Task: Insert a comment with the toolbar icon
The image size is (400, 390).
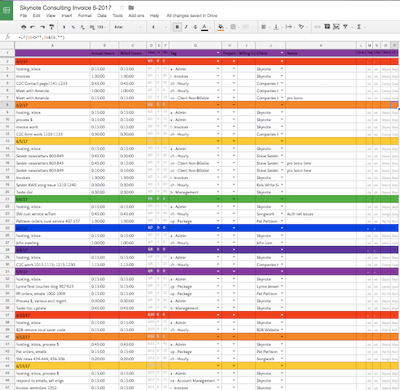Action: [327, 27]
